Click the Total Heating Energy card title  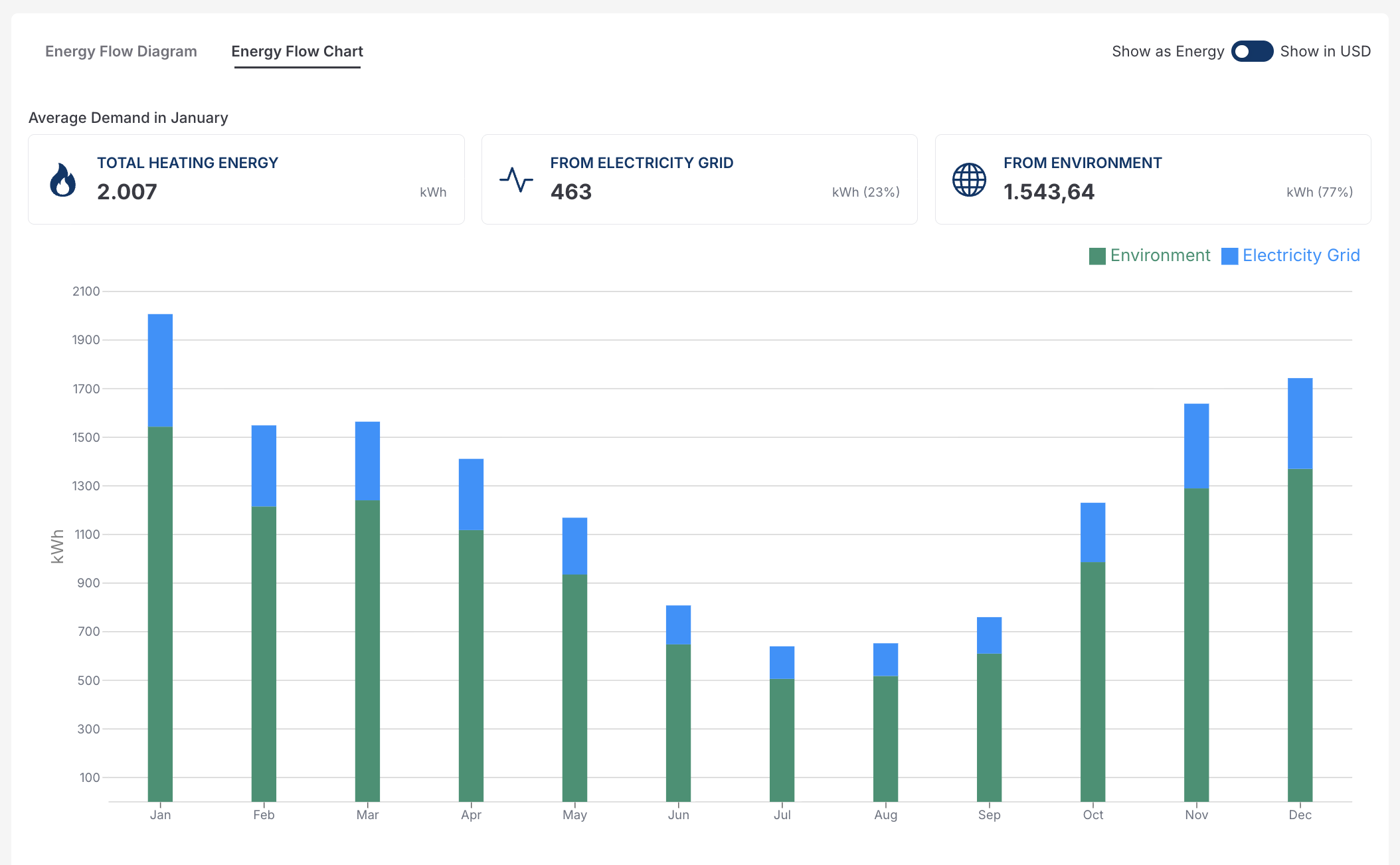click(187, 163)
